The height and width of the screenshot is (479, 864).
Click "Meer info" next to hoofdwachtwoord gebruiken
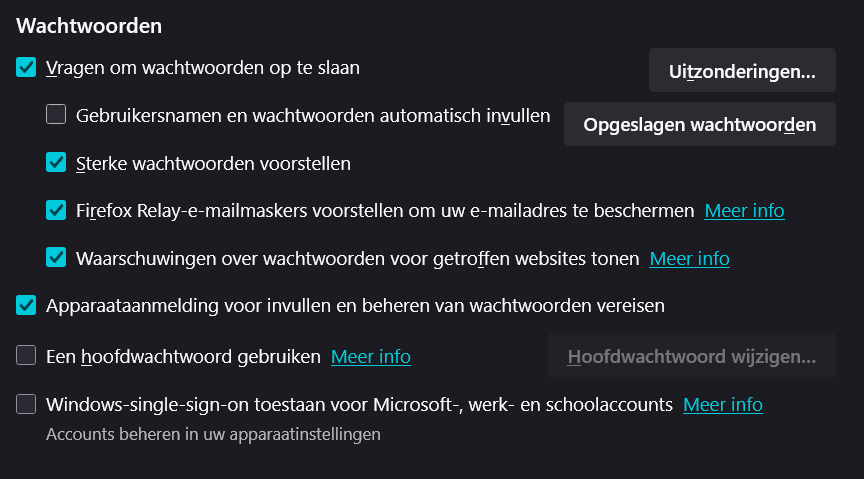370,356
